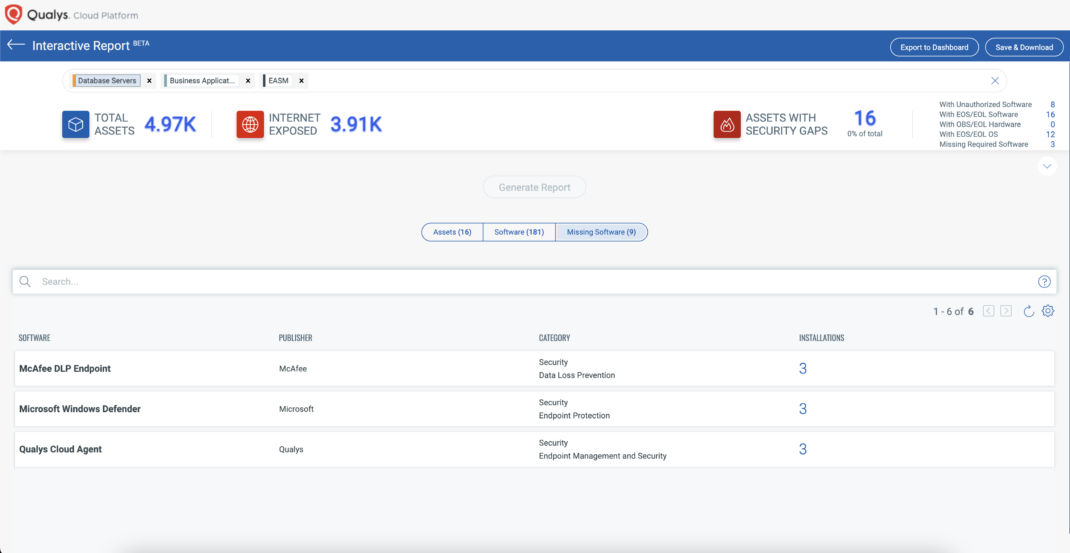The width and height of the screenshot is (1070, 553).
Task: Click Missing Required Software row
Action: click(997, 145)
